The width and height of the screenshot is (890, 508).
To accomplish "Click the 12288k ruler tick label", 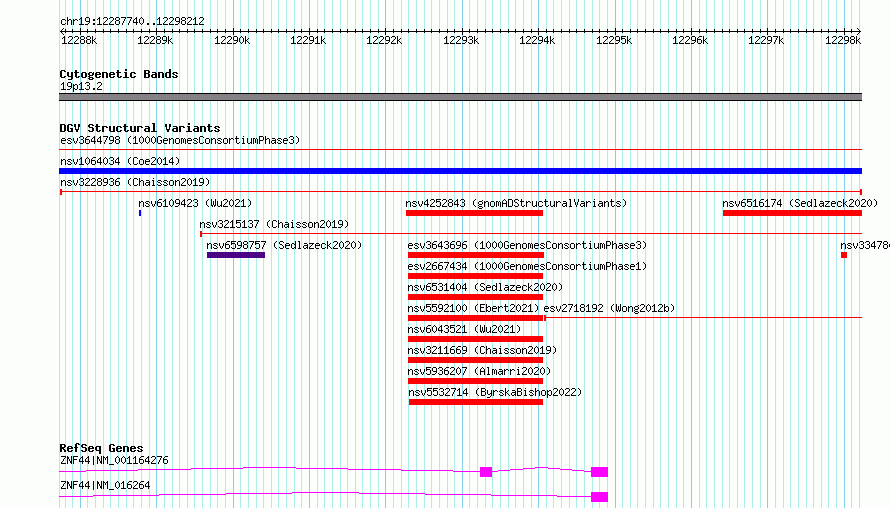I will point(79,40).
